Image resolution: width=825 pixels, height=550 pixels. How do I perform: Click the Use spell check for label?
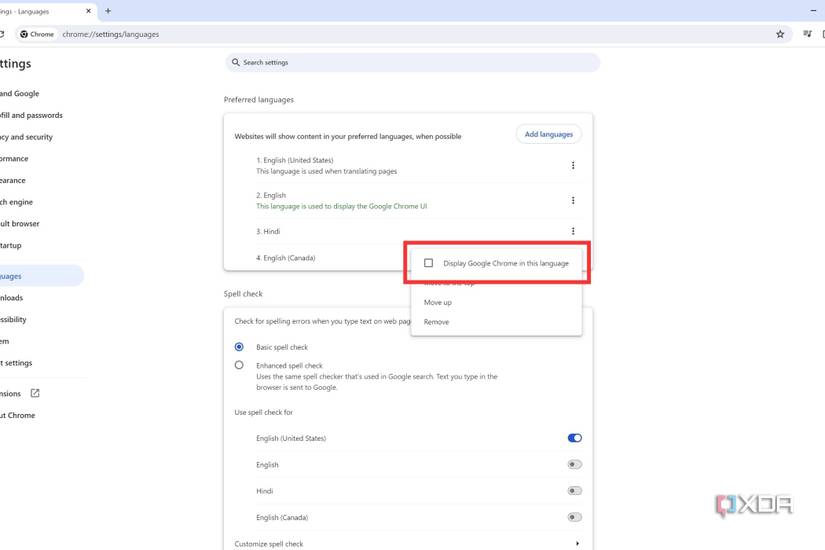point(264,412)
